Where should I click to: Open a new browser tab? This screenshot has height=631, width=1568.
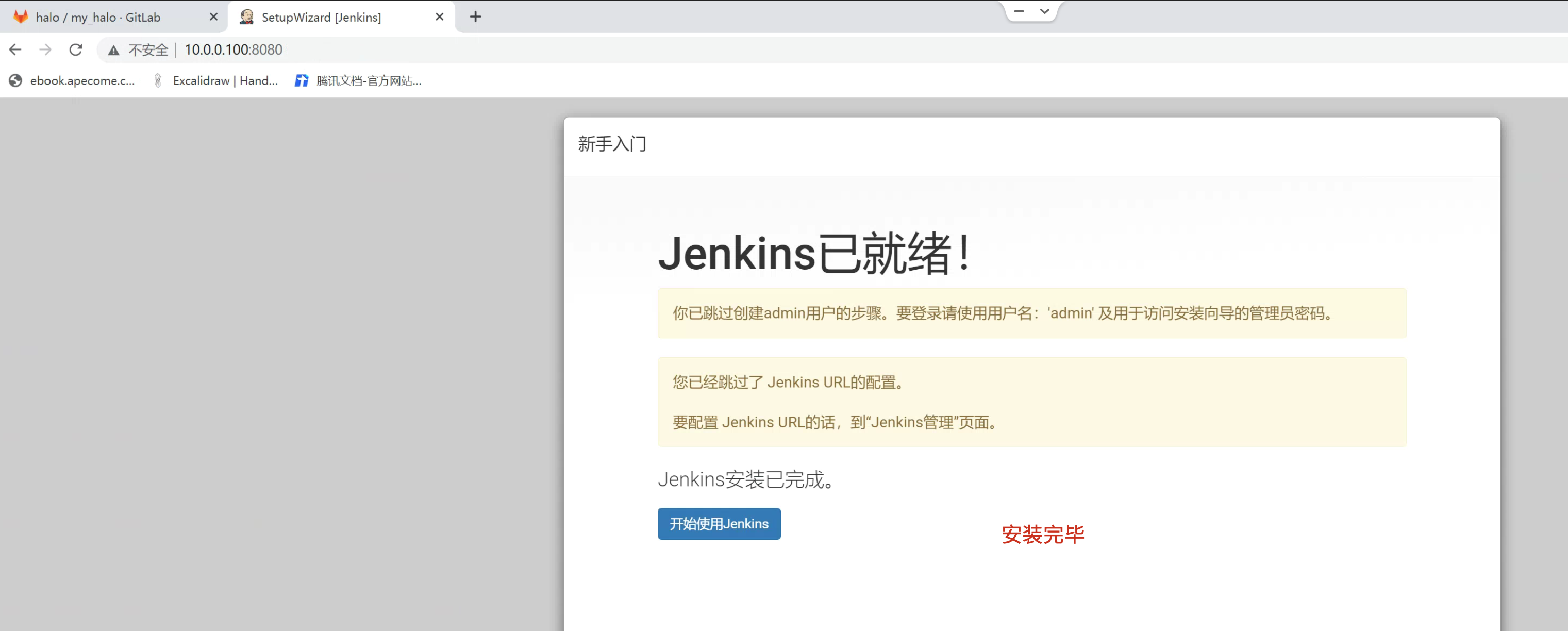[475, 17]
